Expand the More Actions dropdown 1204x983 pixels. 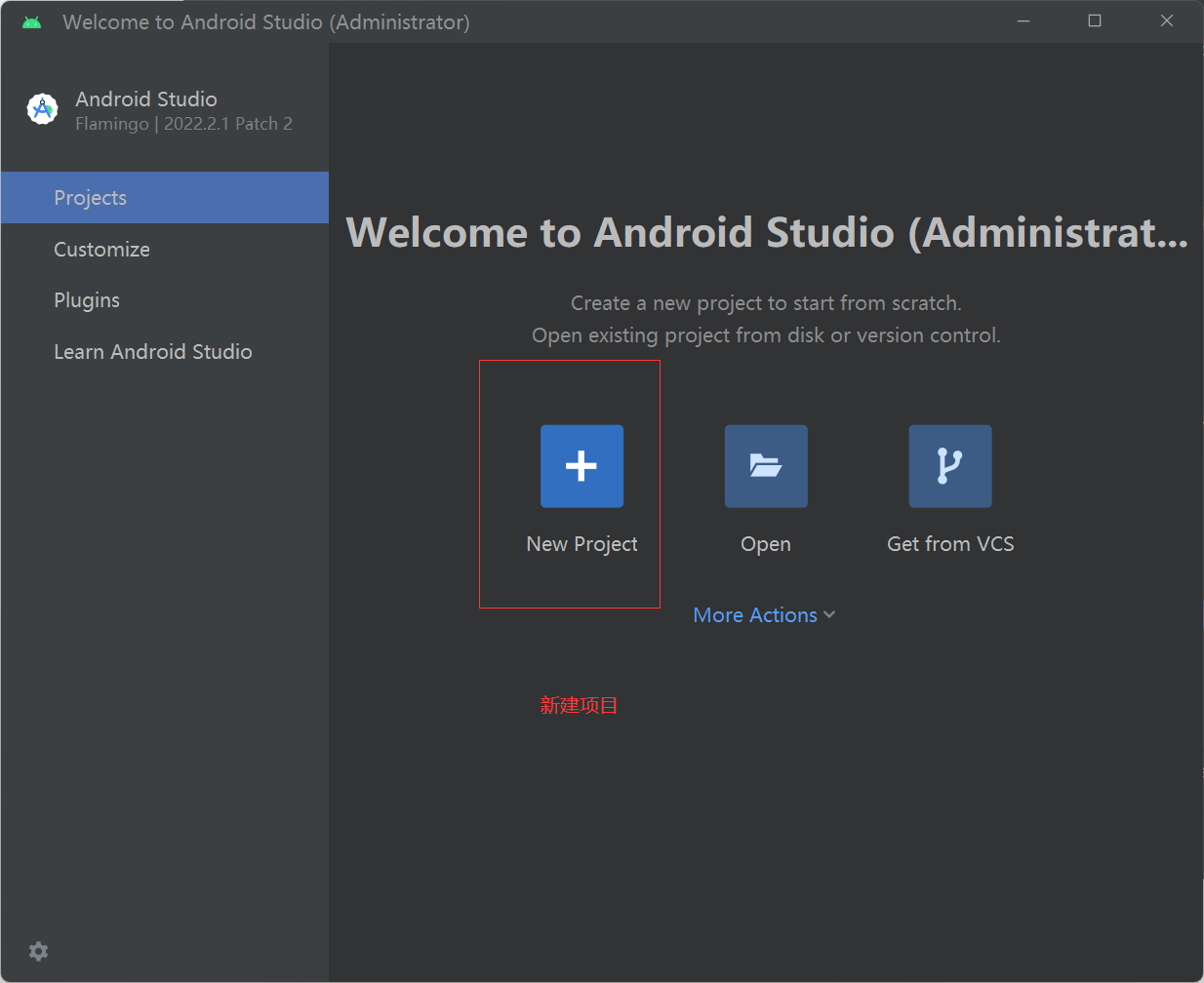(x=764, y=615)
